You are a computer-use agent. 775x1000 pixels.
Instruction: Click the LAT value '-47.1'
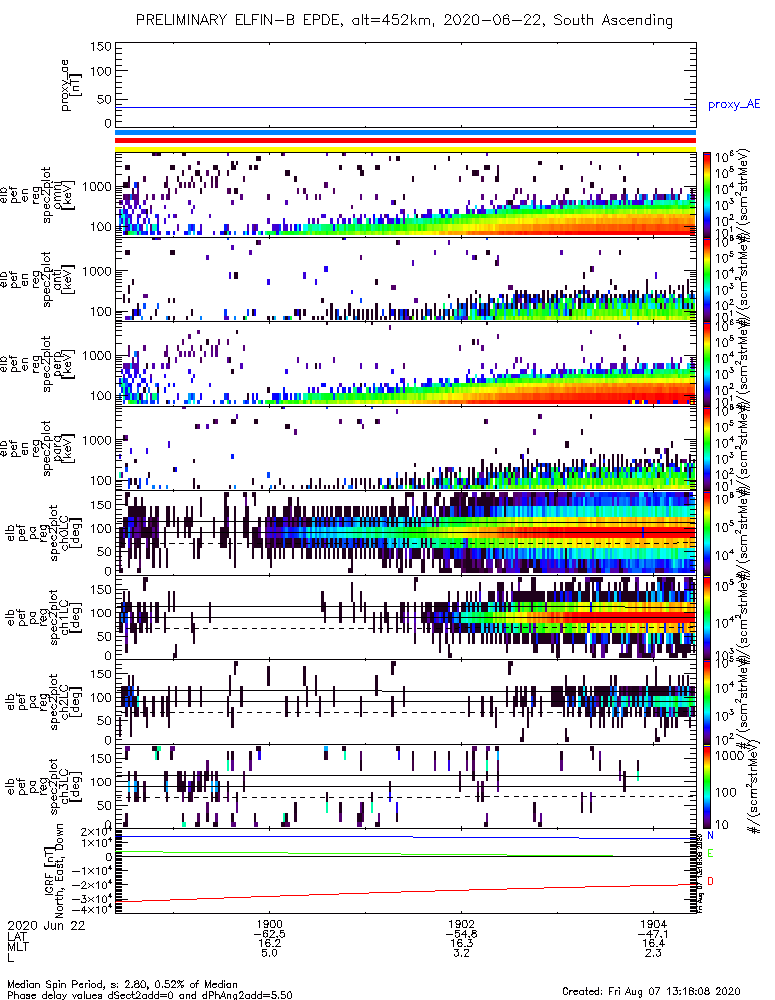(653, 934)
